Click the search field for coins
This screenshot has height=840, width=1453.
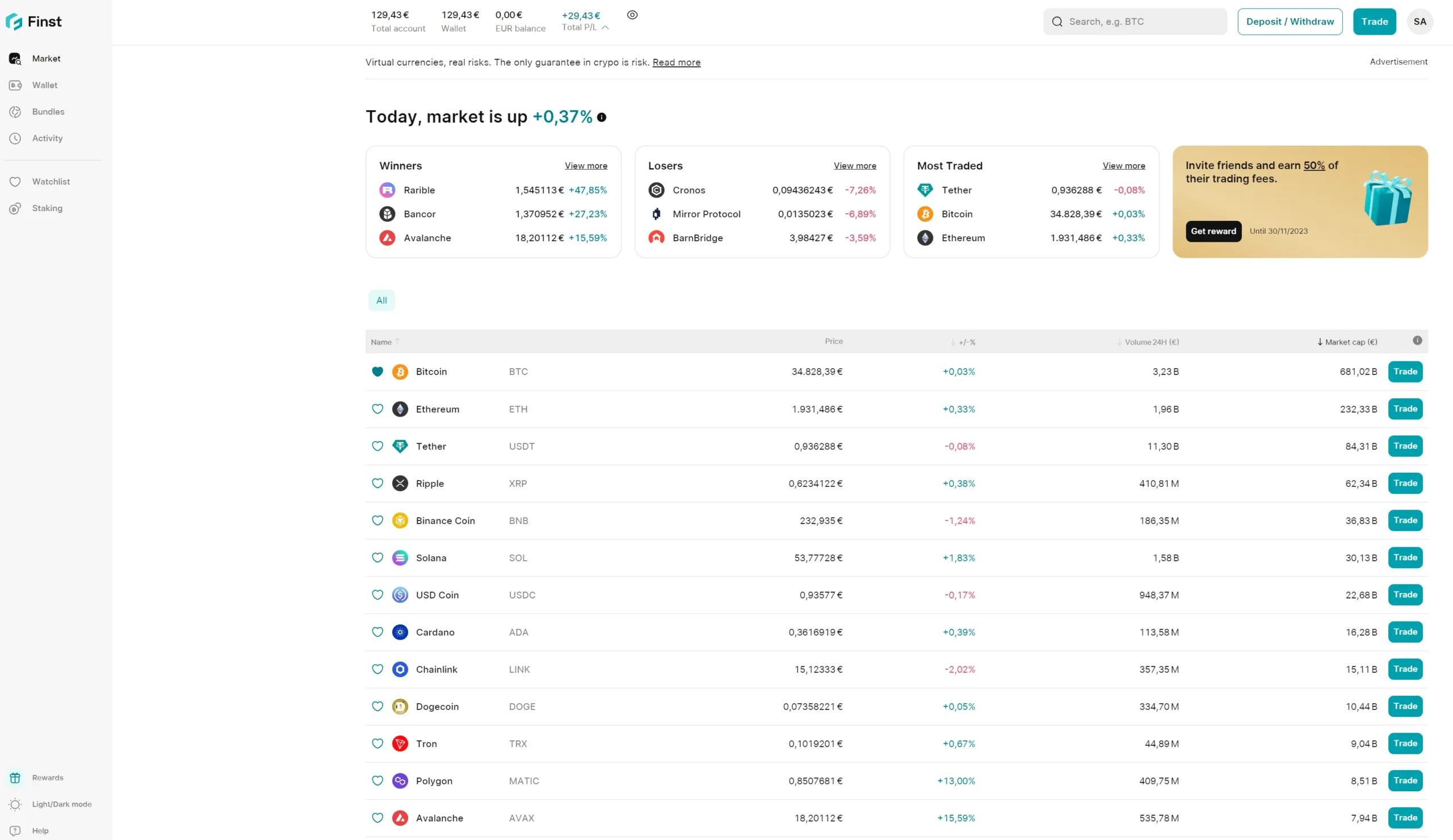(1135, 22)
